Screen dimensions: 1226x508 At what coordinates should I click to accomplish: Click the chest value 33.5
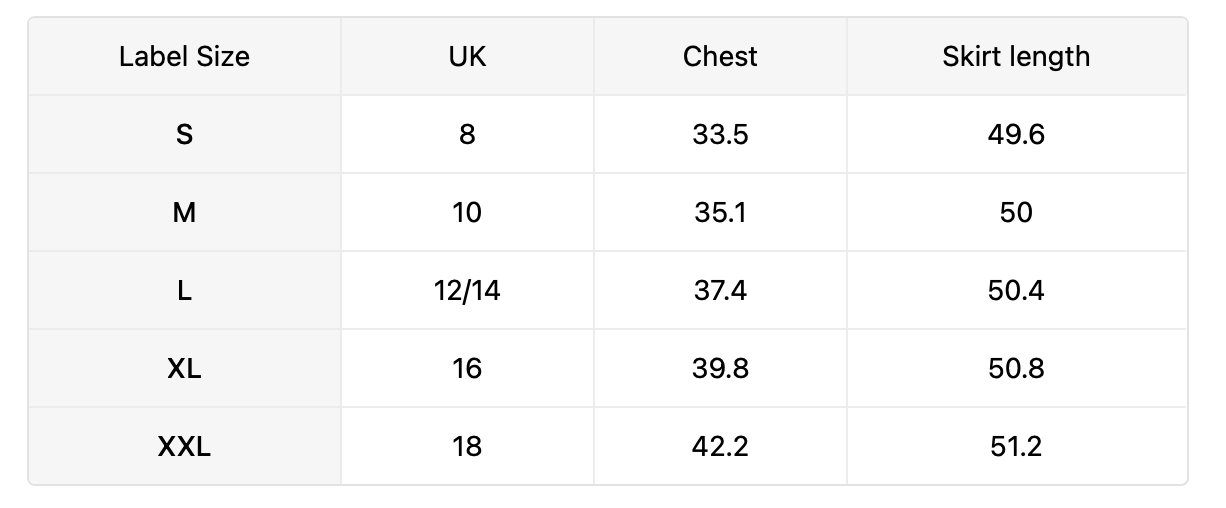(720, 134)
